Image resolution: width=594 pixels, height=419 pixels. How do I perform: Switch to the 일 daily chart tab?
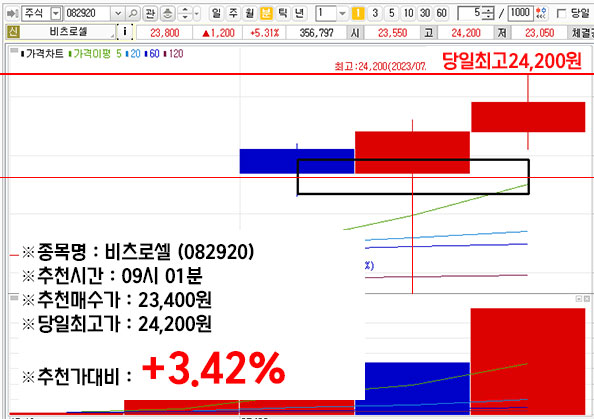point(216,14)
